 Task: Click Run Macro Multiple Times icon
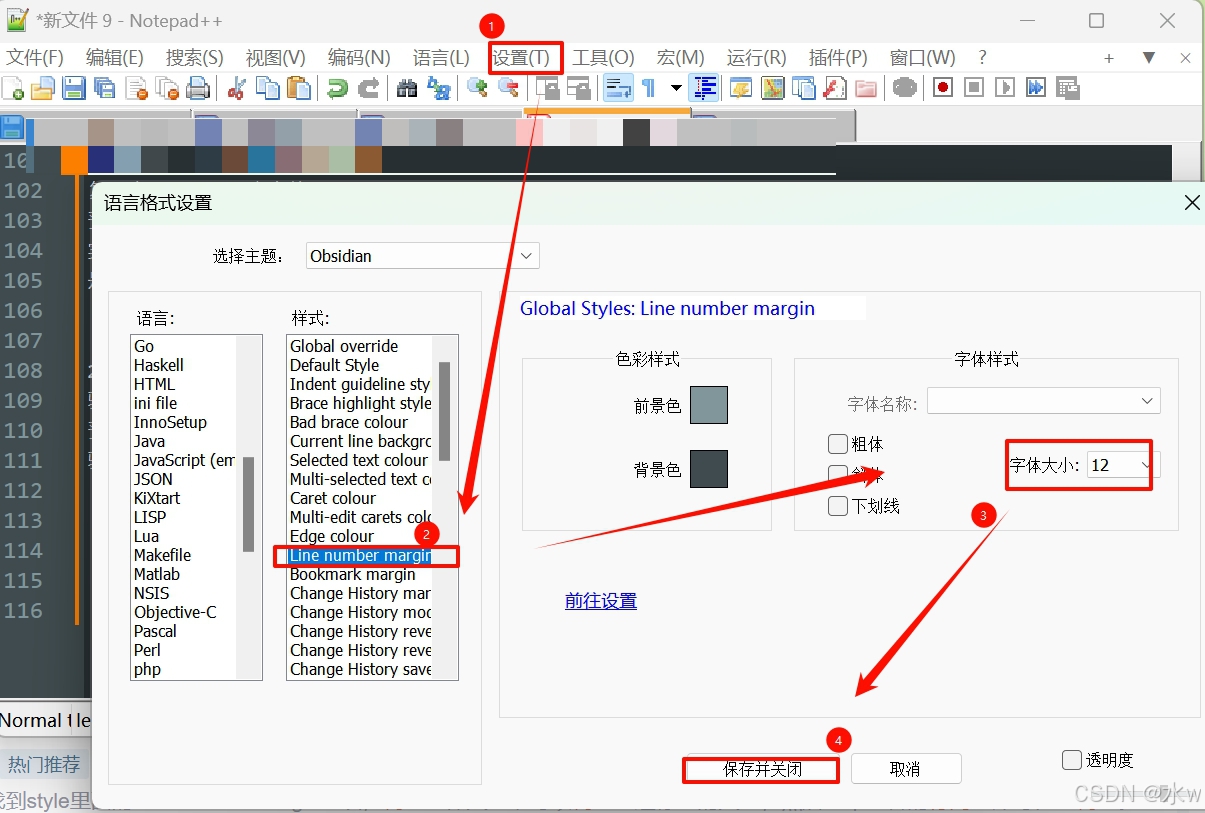tap(1036, 88)
